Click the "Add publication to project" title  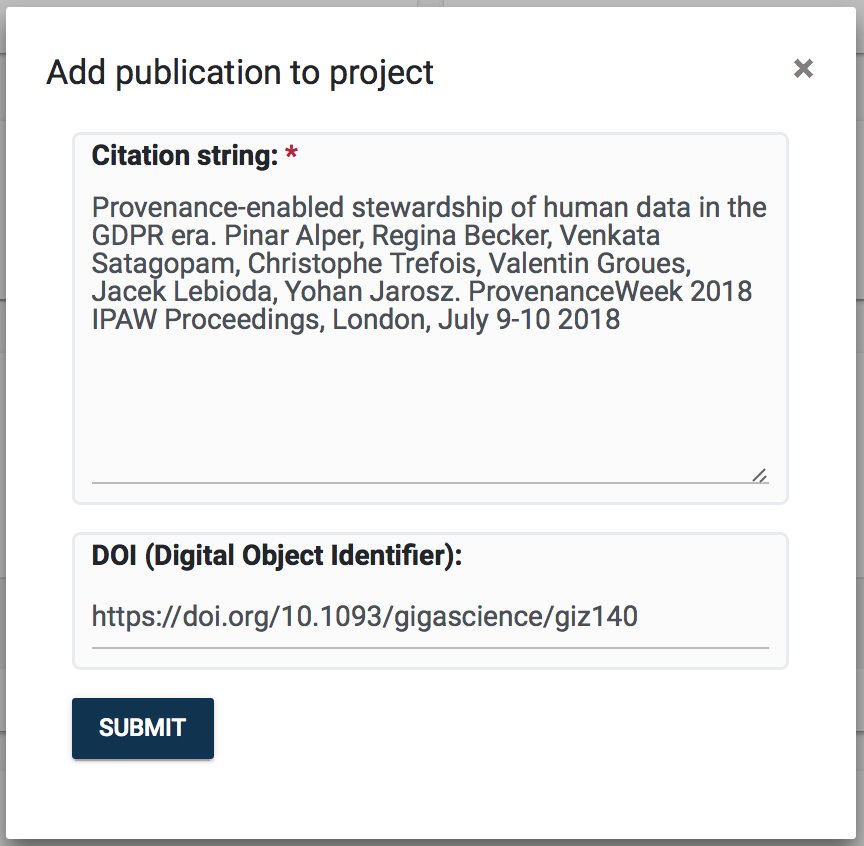pyautogui.click(x=240, y=73)
